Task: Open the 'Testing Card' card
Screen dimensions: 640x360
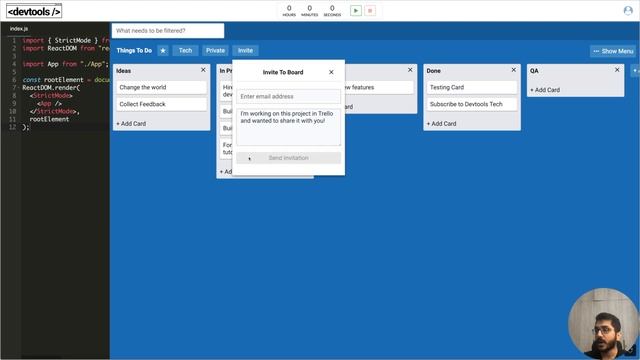Action: [472, 87]
